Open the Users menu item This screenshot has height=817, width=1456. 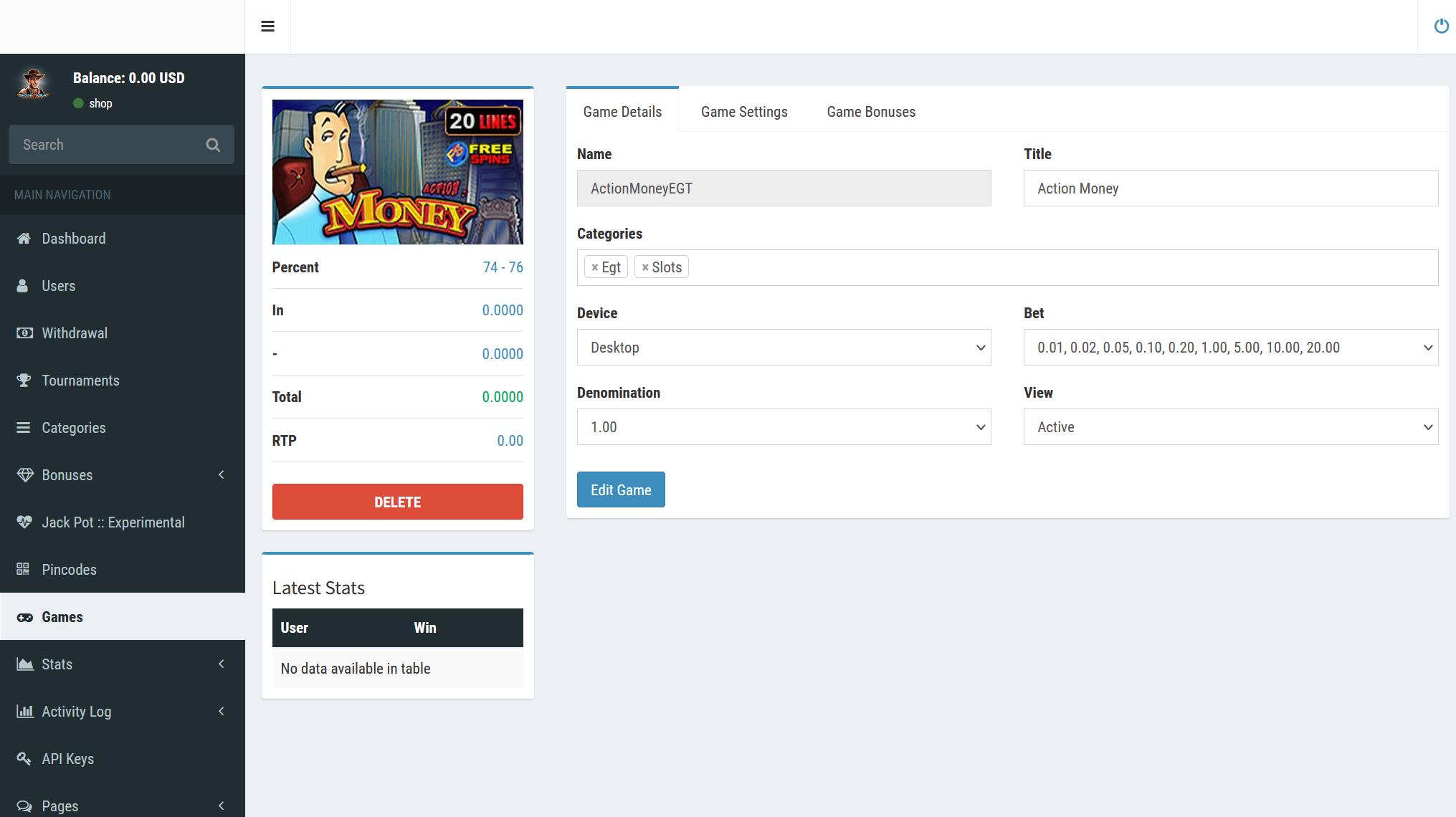(x=123, y=286)
